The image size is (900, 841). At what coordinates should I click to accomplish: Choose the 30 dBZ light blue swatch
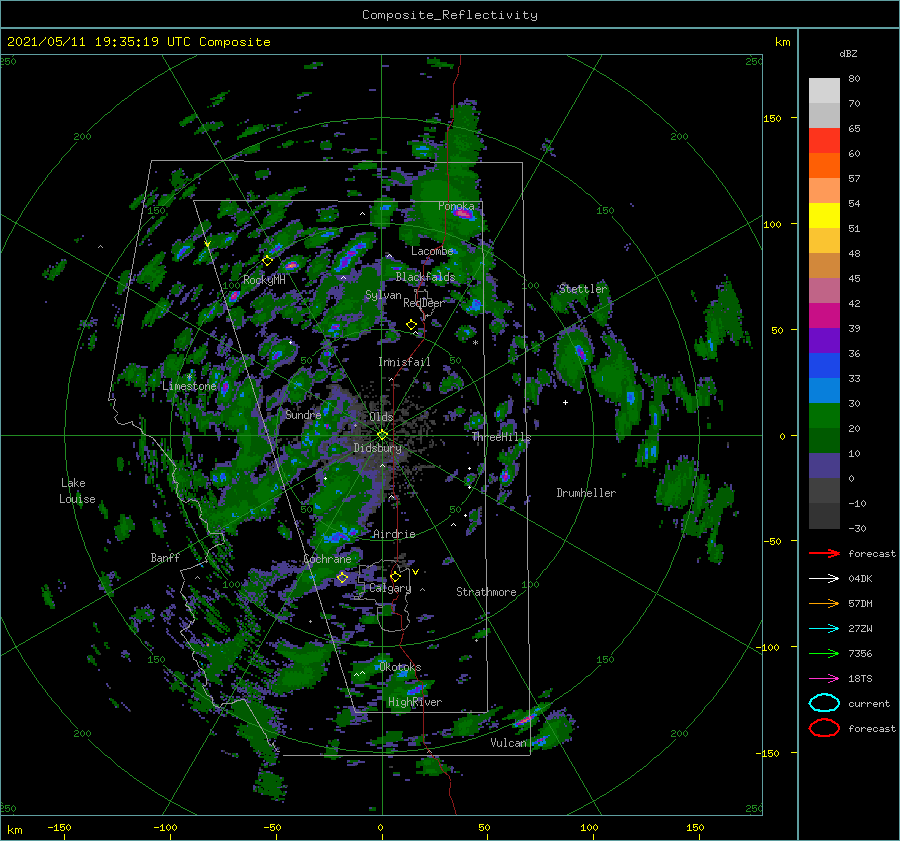824,390
